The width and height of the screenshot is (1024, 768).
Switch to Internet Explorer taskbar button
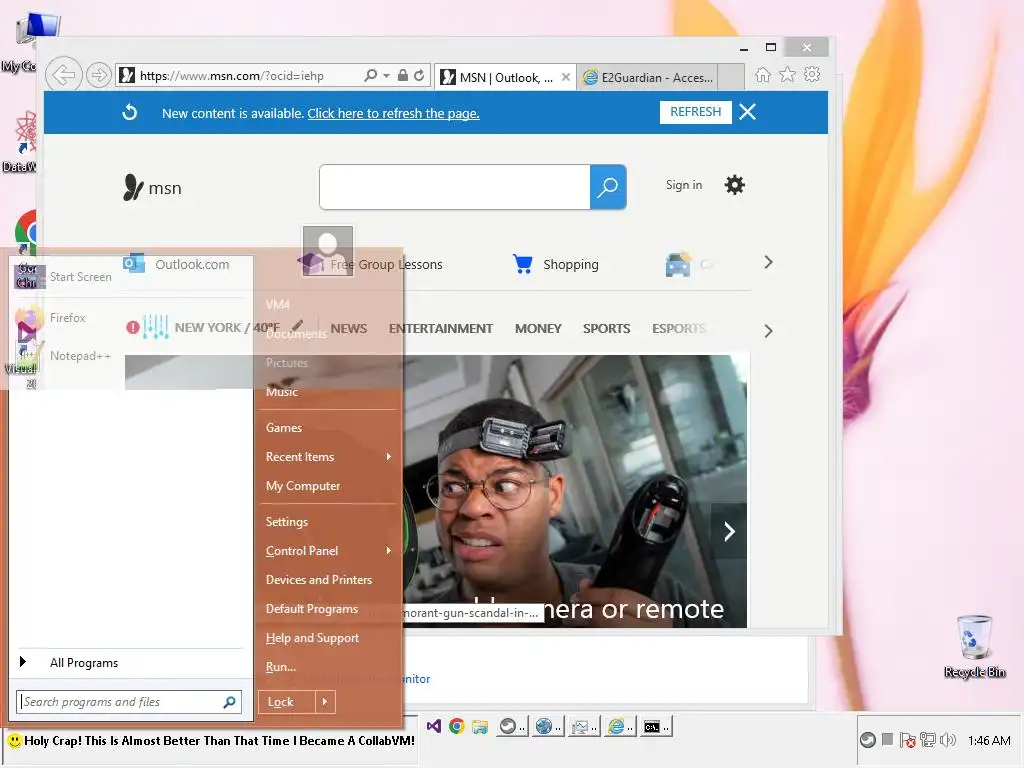(618, 726)
